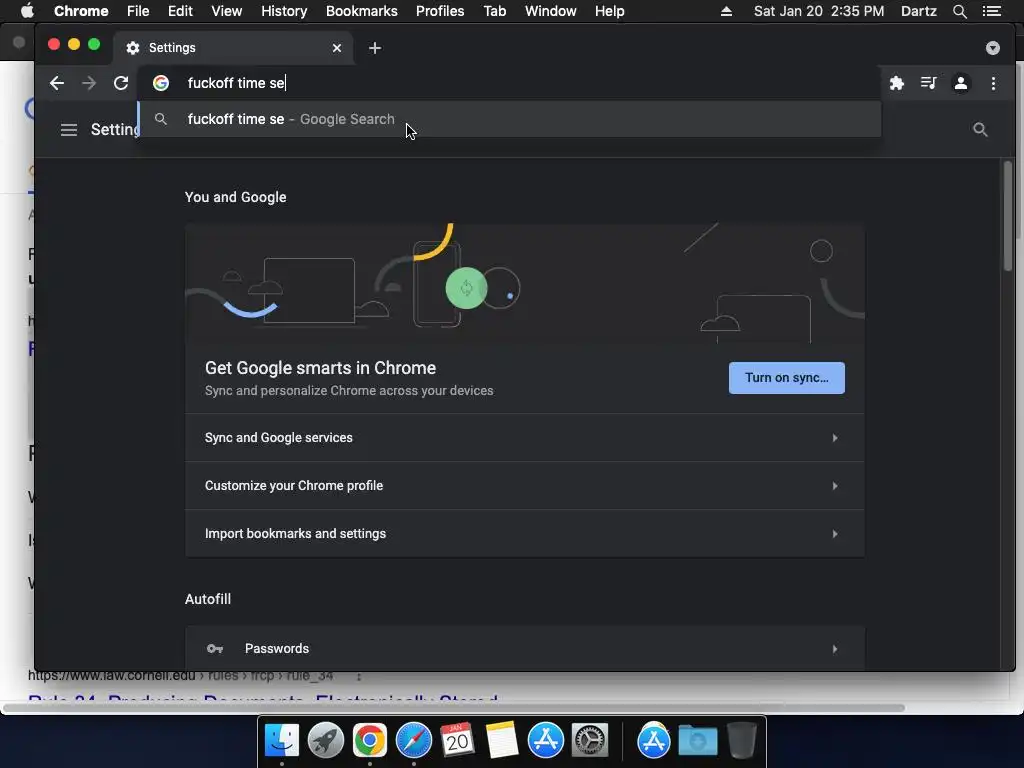The image size is (1024, 768).
Task: Open Control Center list icon in menu bar
Action: [x=991, y=11]
